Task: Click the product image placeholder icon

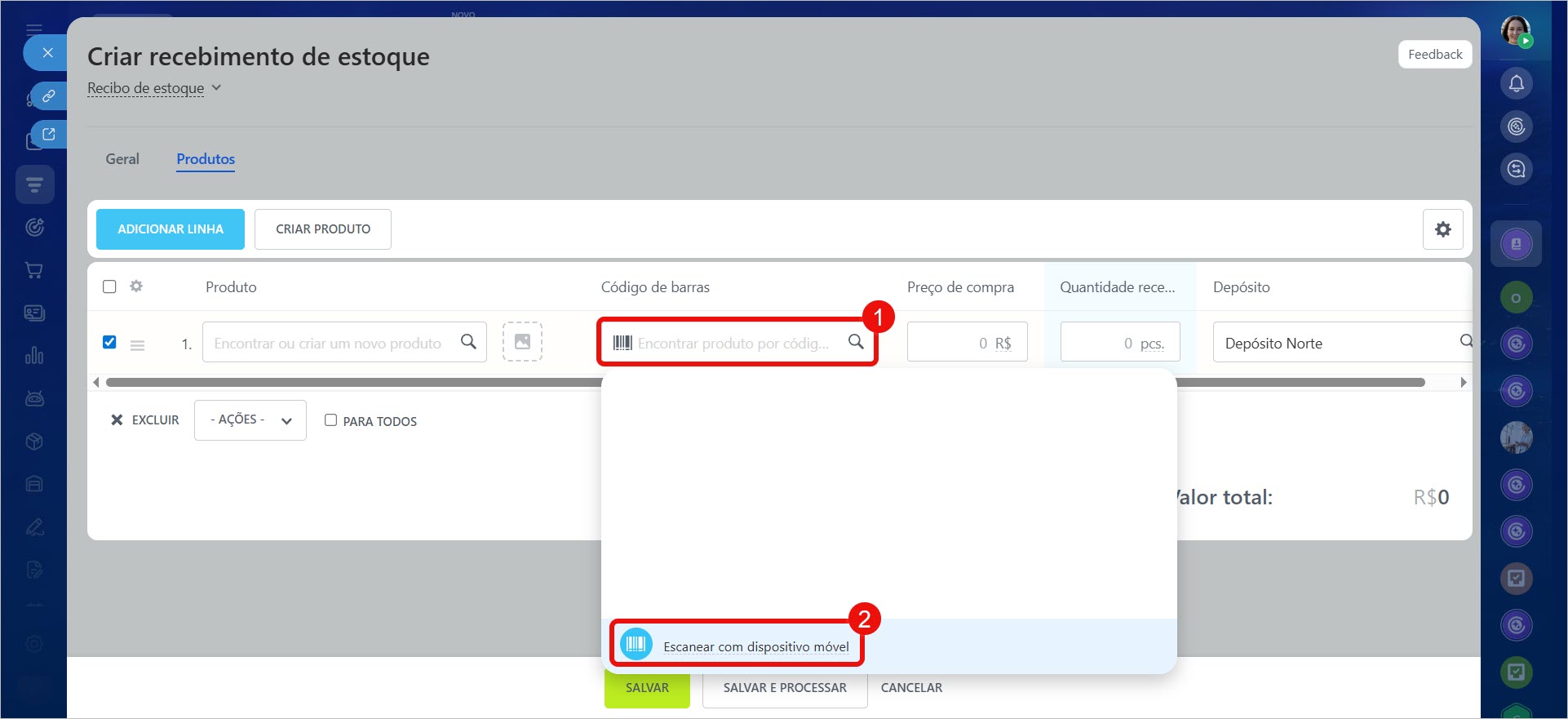Action: click(522, 342)
